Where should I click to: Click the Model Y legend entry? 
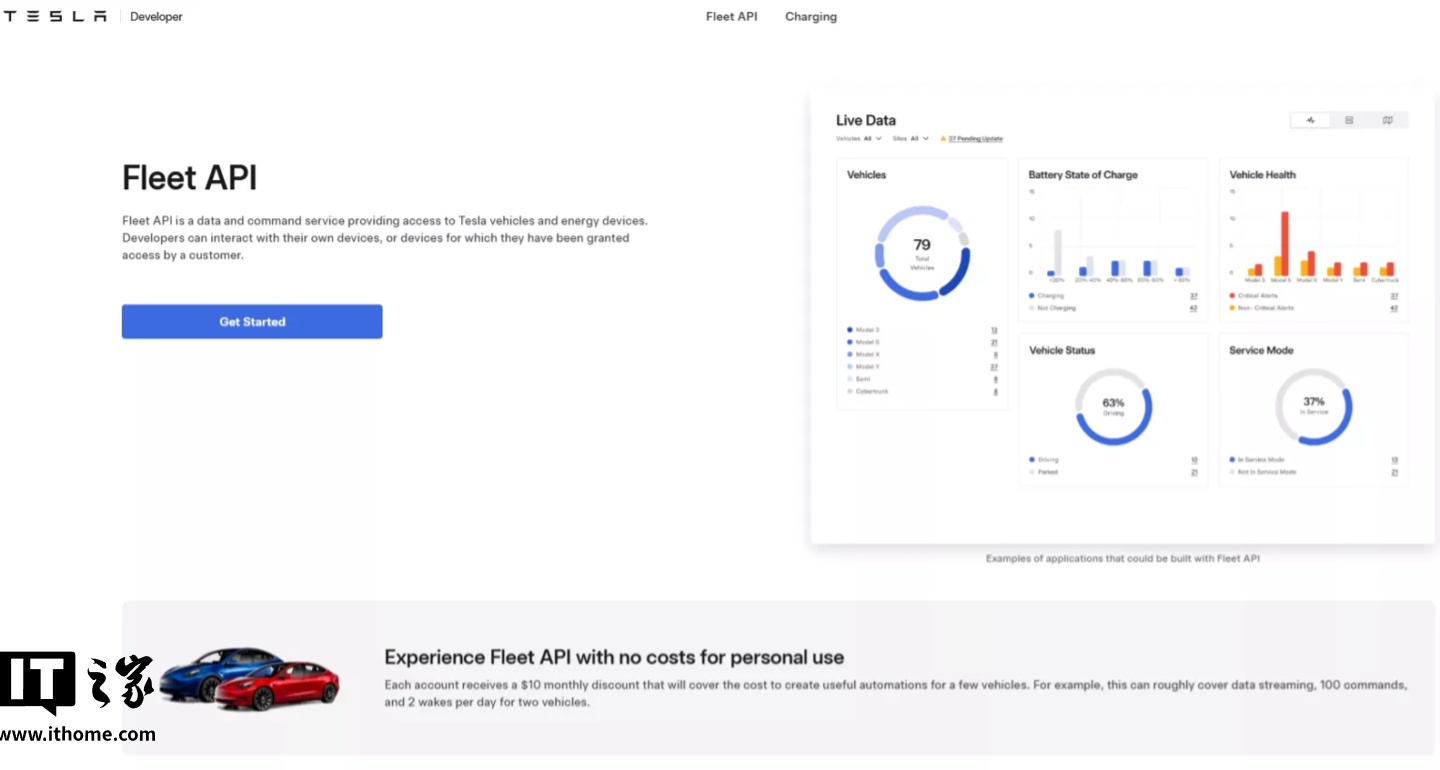pyautogui.click(x=863, y=367)
